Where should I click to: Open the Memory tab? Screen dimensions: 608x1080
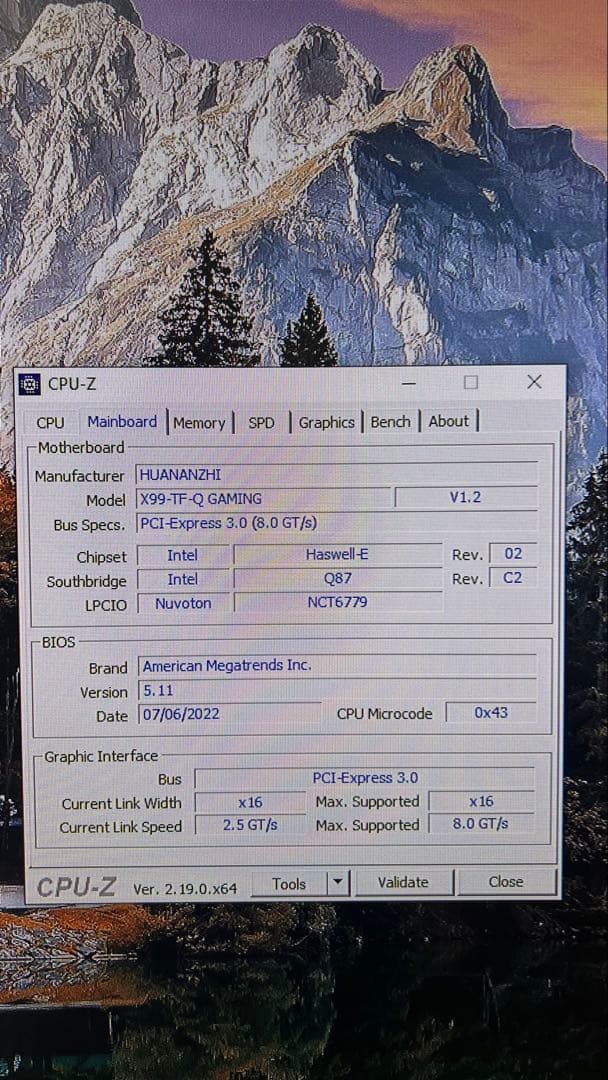click(199, 423)
